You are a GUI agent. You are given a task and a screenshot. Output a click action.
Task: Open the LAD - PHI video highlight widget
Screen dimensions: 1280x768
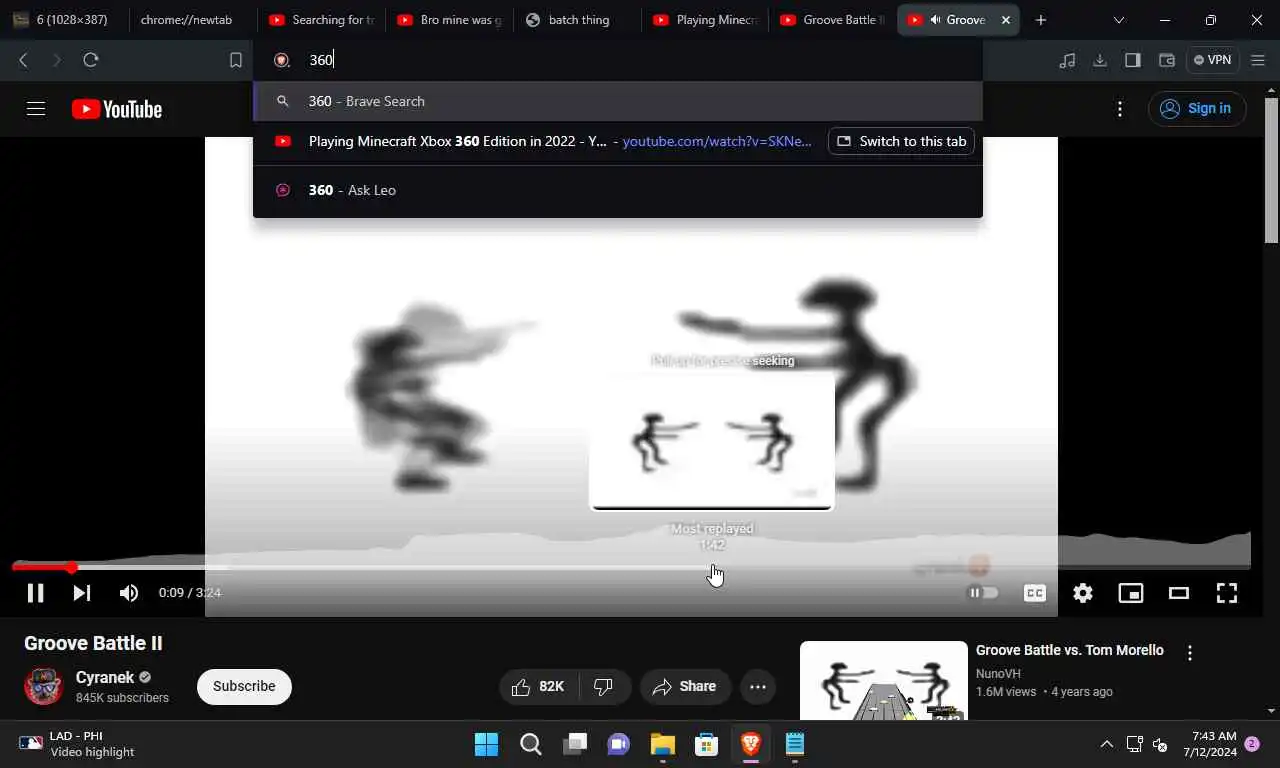[x=78, y=744]
